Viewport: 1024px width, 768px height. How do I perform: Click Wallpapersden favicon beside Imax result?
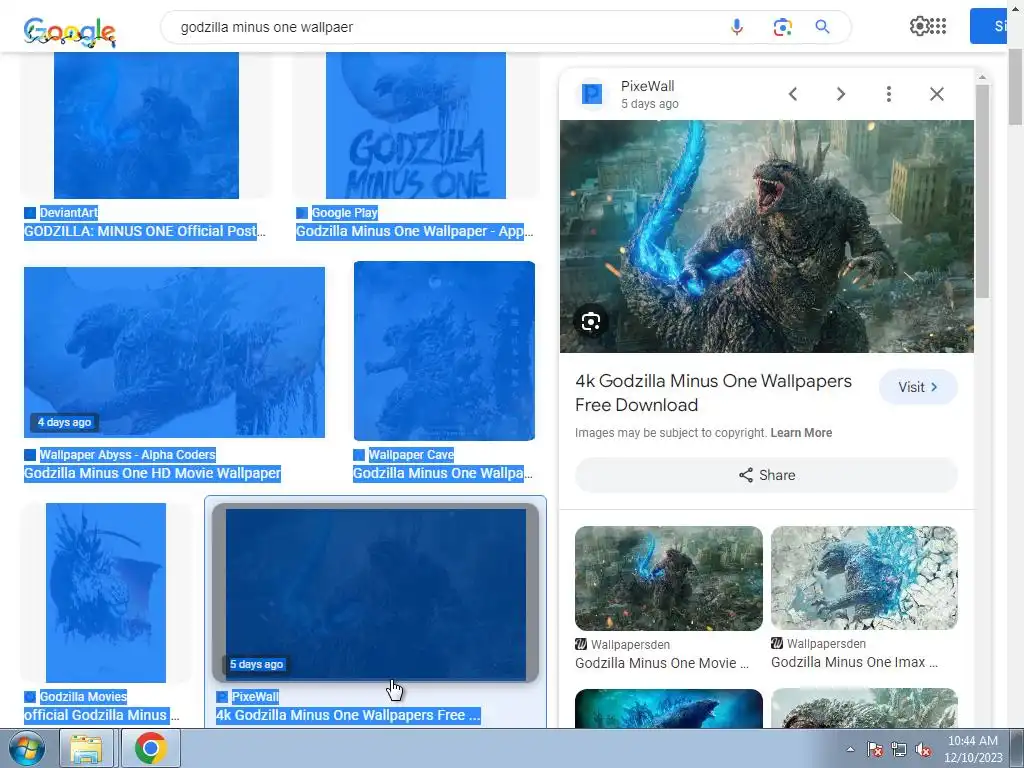[776, 643]
